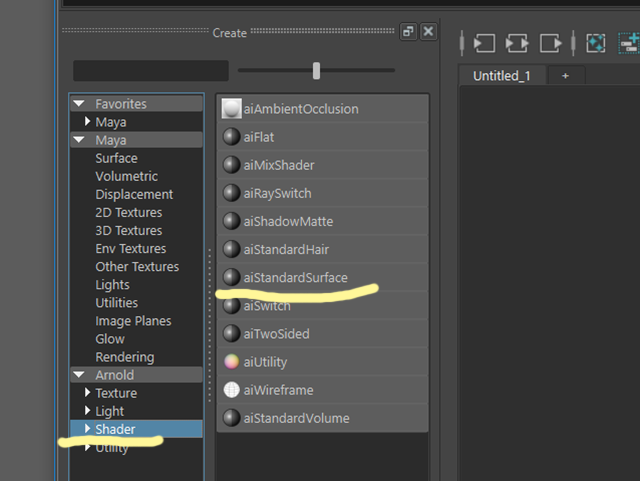Screen dimensions: 640x481
Task: Add a new graph tab
Action: tap(566, 76)
